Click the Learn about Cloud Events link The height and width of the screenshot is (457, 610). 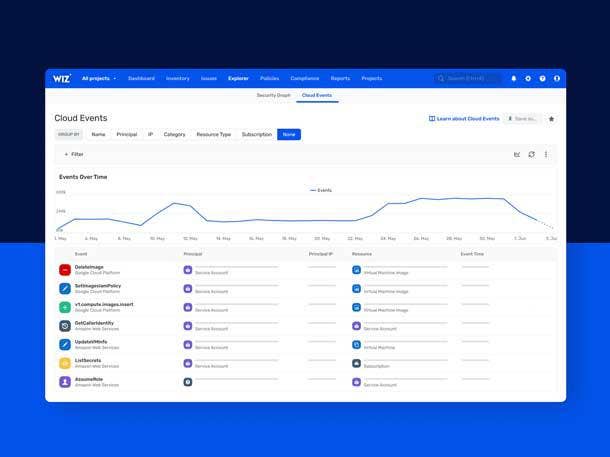(x=464, y=118)
